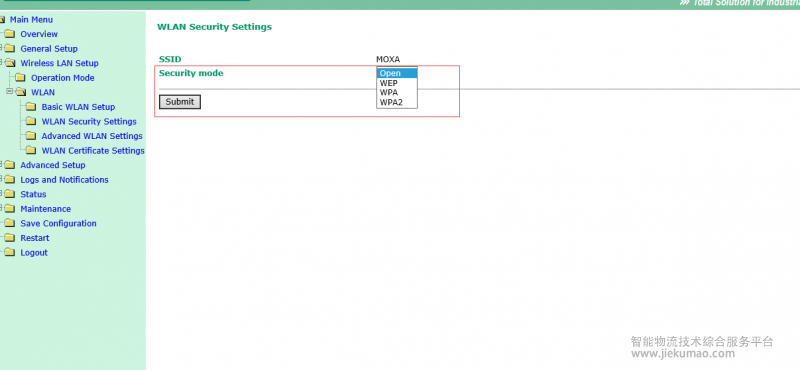Click the WLAN Certificate Settings folder icon
This screenshot has width=800, height=370.
pos(31,151)
